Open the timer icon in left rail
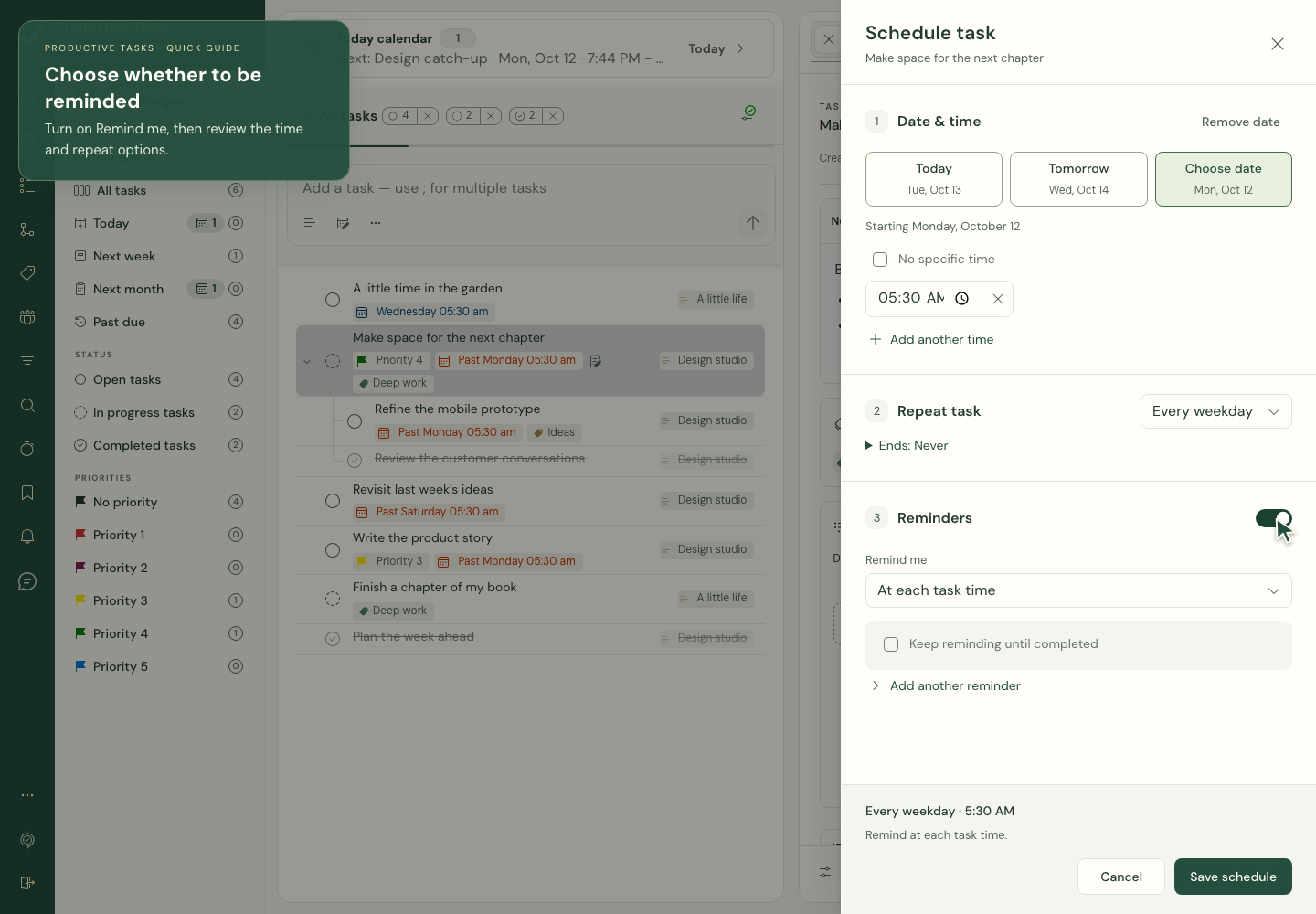The image size is (1316, 914). pos(27,449)
